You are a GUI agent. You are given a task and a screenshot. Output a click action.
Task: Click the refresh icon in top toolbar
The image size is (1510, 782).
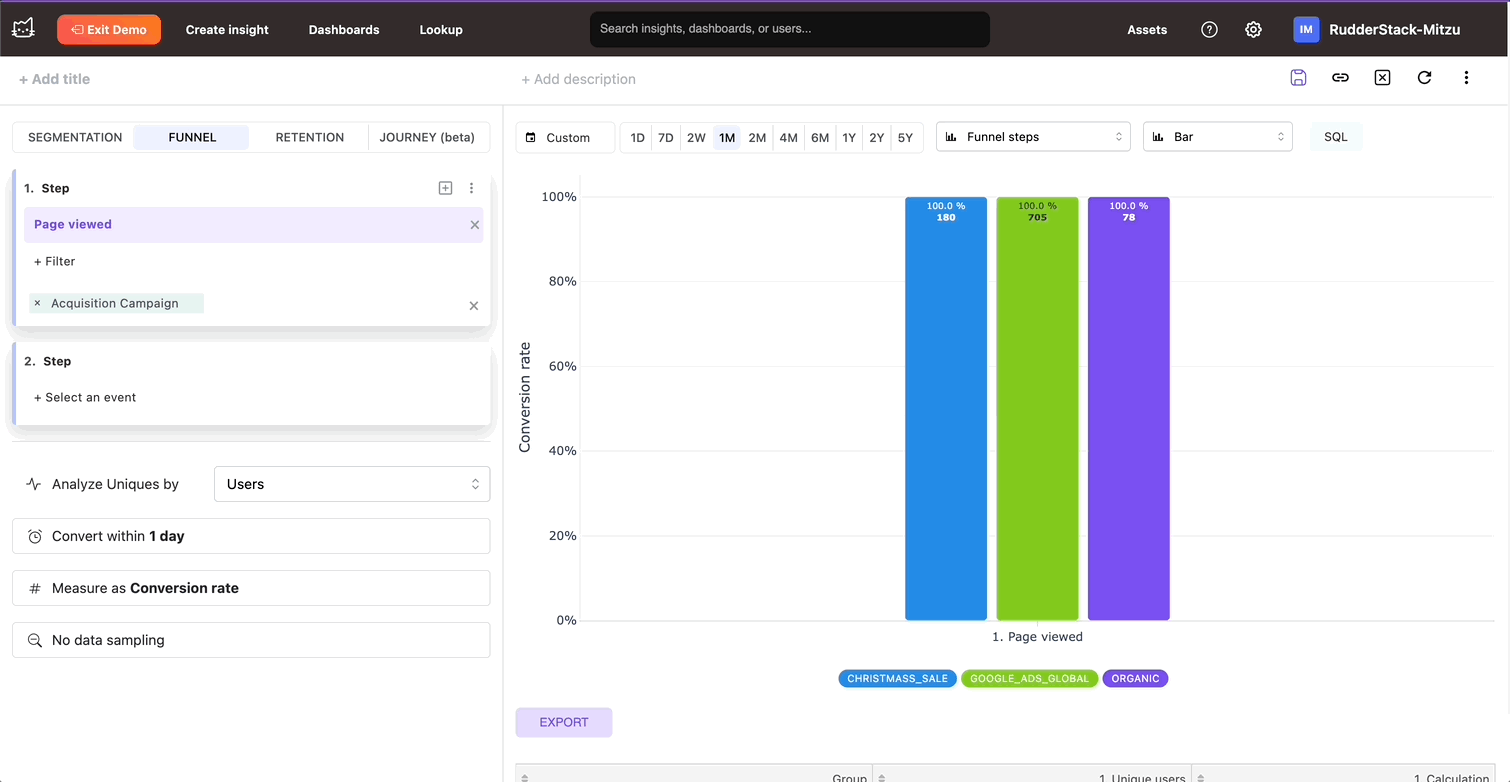point(1424,78)
